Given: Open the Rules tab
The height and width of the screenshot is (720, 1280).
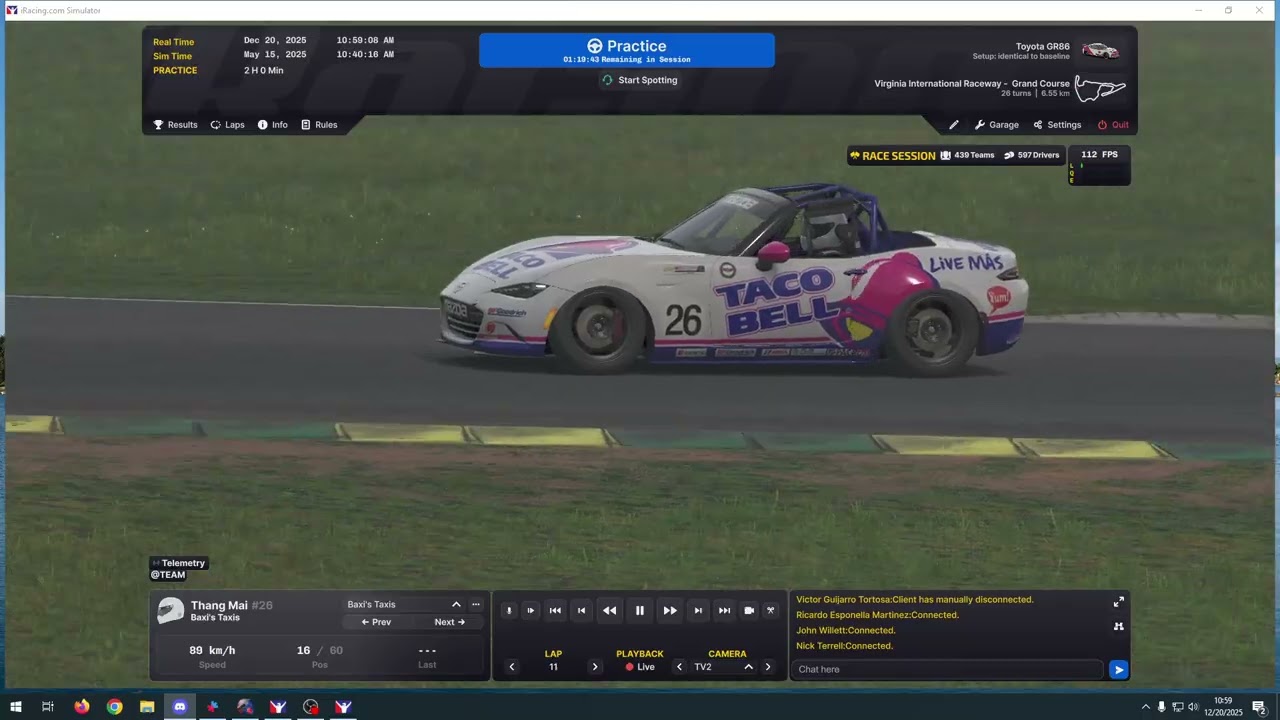Looking at the screenshot, I should click(319, 125).
